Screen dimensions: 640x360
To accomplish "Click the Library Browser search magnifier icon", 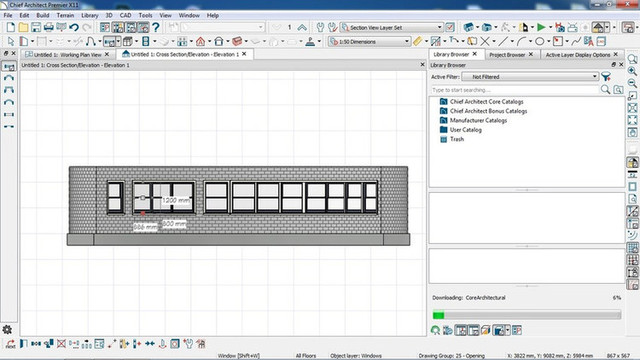I will click(x=605, y=89).
